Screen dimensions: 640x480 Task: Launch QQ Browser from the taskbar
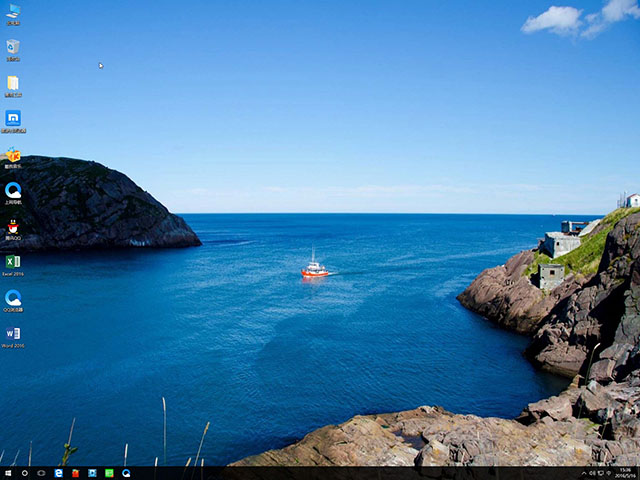coord(126,473)
